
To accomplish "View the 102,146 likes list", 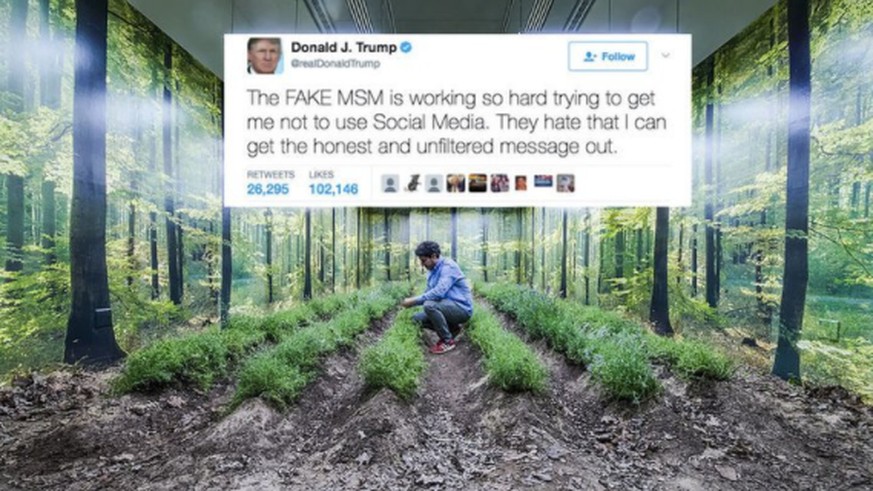I will 333,189.
